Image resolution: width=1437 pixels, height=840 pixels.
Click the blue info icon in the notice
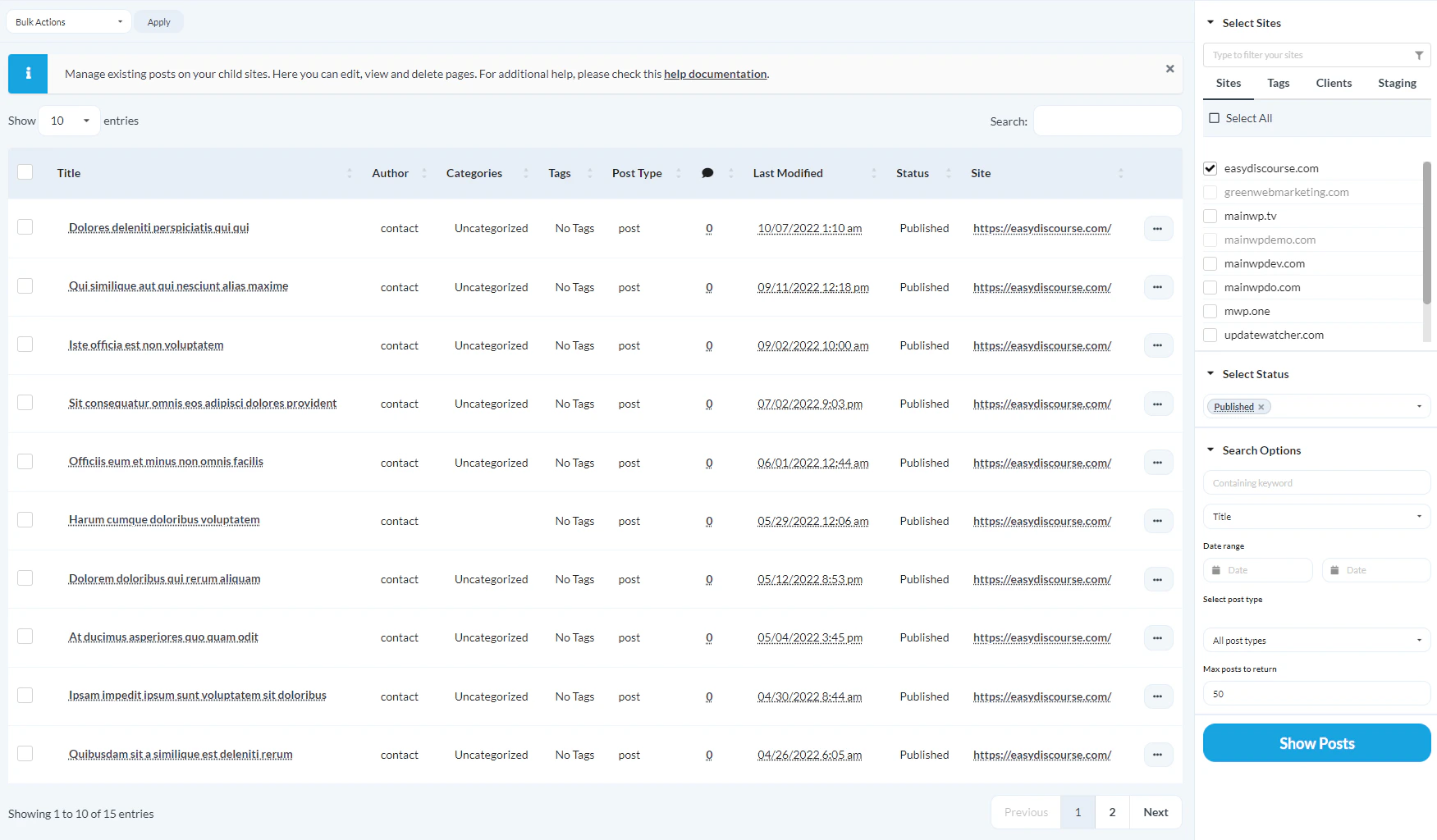[28, 74]
